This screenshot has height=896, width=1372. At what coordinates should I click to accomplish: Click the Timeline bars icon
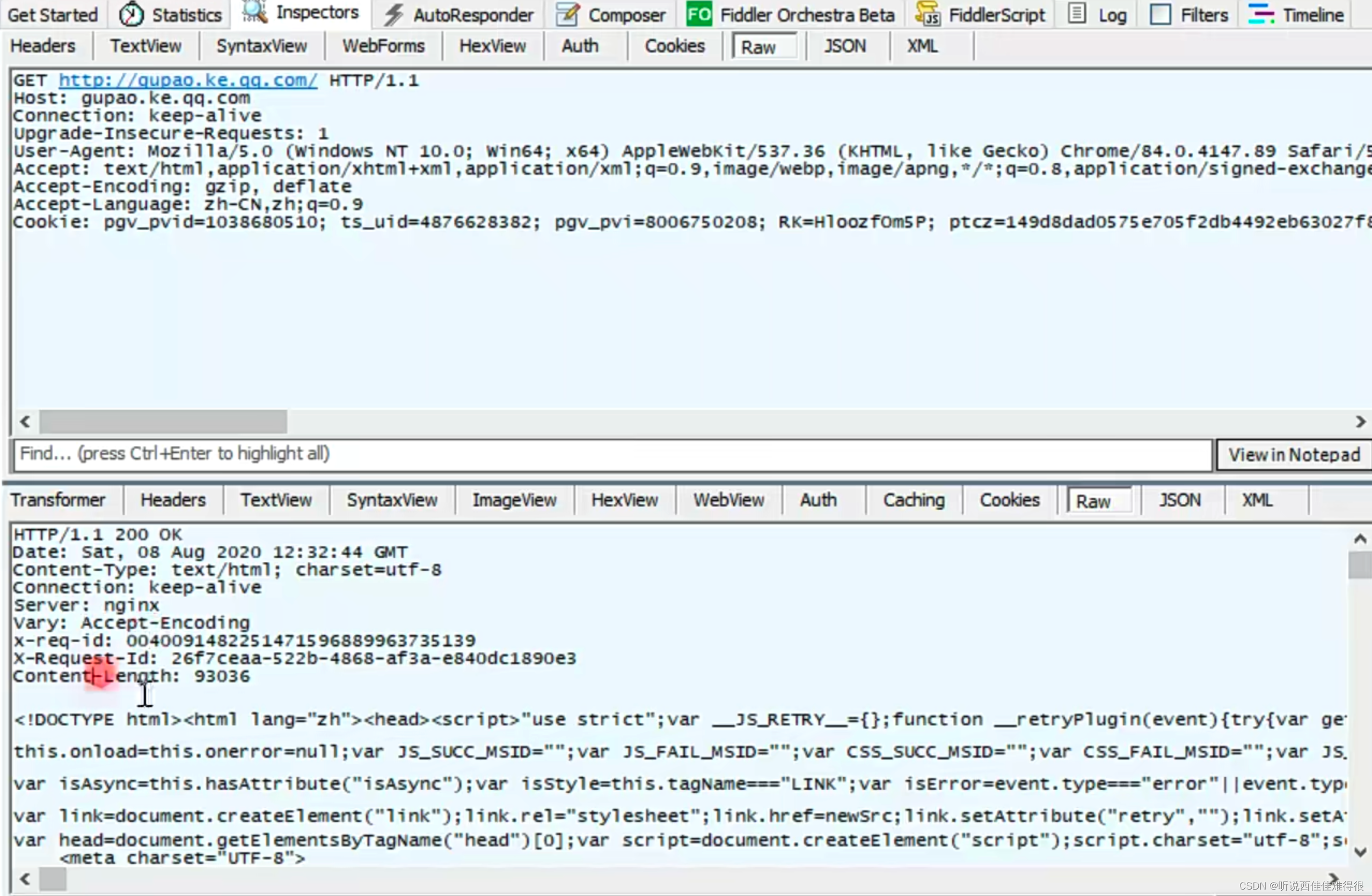click(1260, 14)
